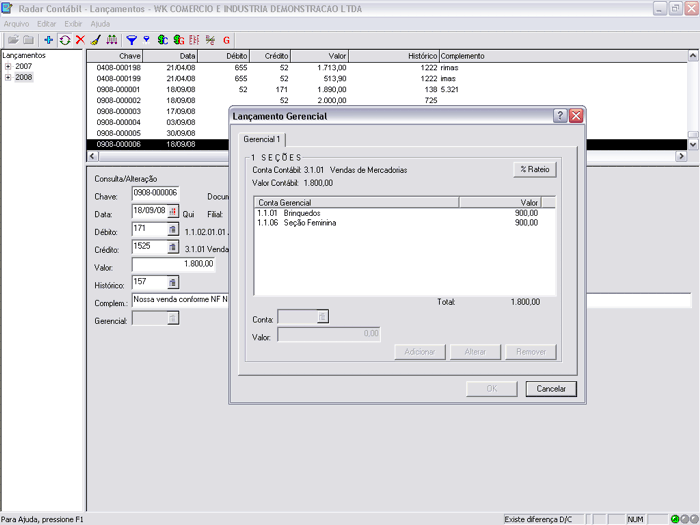Screen dimensions: 700x525
Task: Click the blue plus add-entry toolbar icon
Action: coord(49,40)
